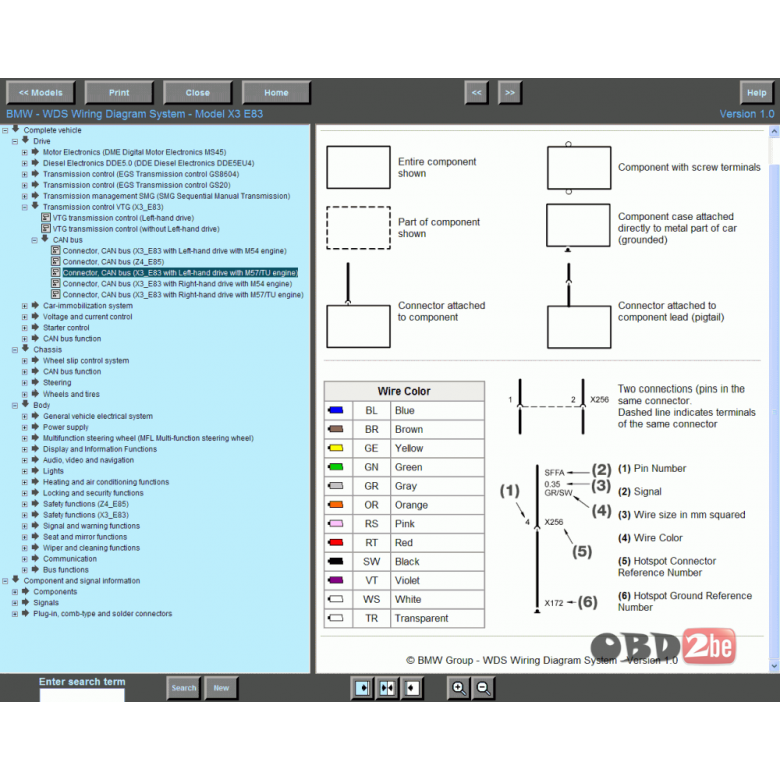Collapse the Drive tree node
Screen dimensions: 780x780
point(15,141)
